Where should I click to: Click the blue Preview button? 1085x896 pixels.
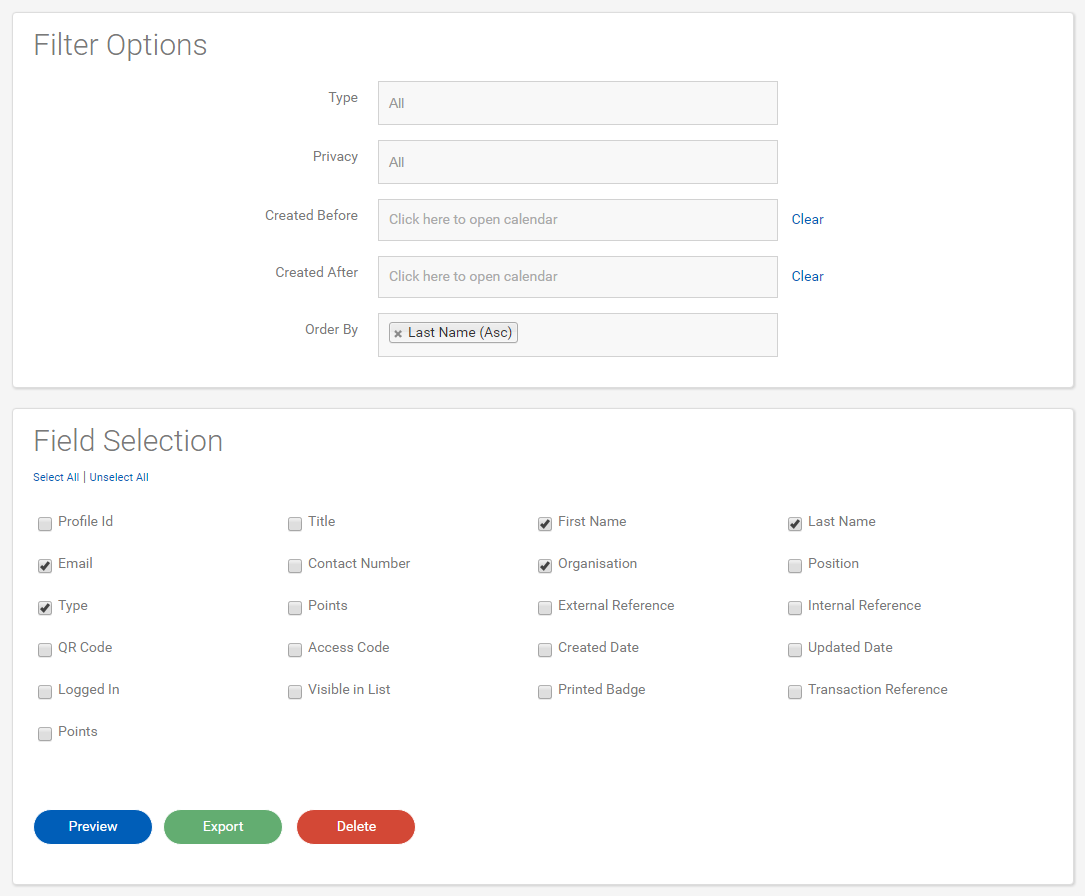click(93, 827)
